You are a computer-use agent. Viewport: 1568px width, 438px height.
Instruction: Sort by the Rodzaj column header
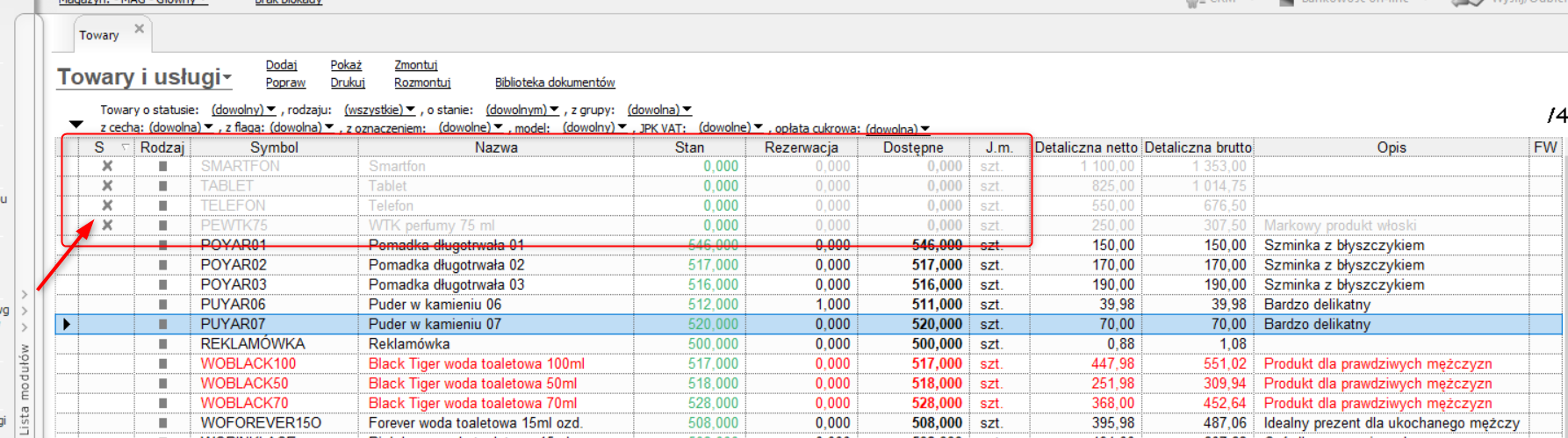pyautogui.click(x=162, y=147)
